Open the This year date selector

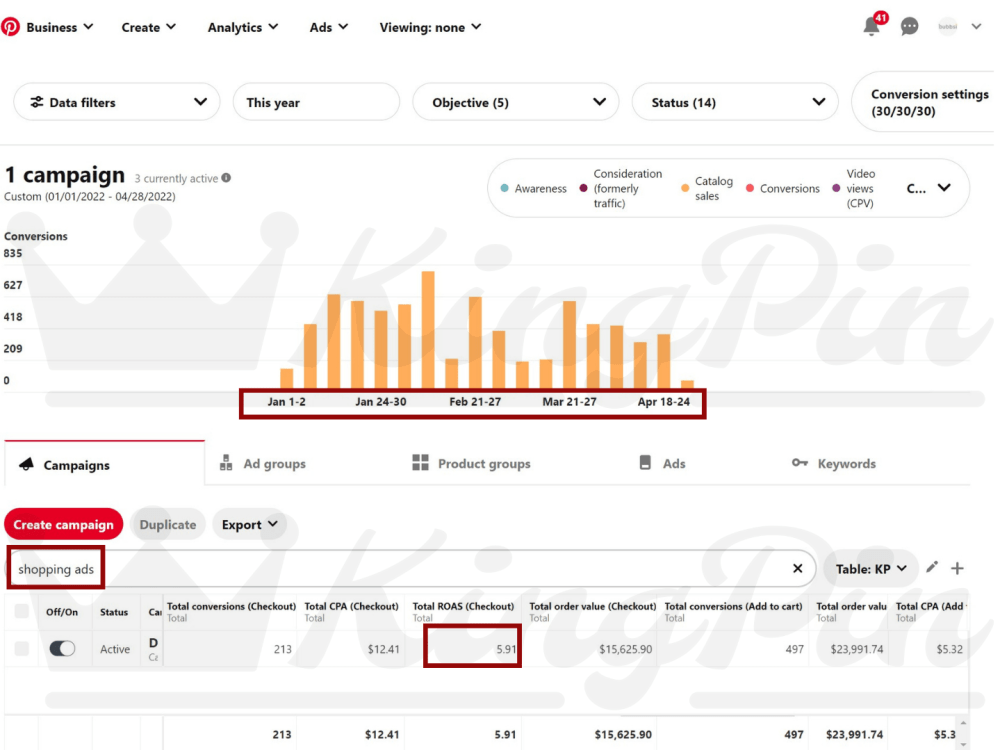[x=316, y=102]
